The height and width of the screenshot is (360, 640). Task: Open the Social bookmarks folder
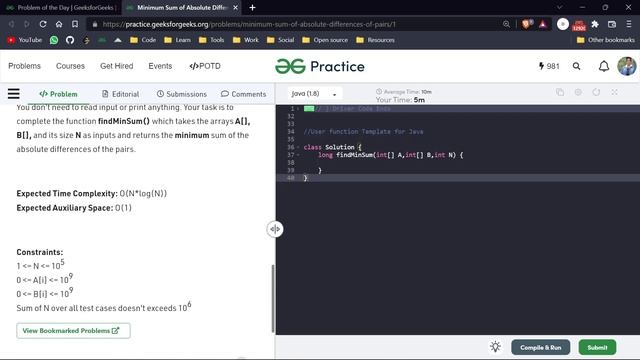pos(280,40)
